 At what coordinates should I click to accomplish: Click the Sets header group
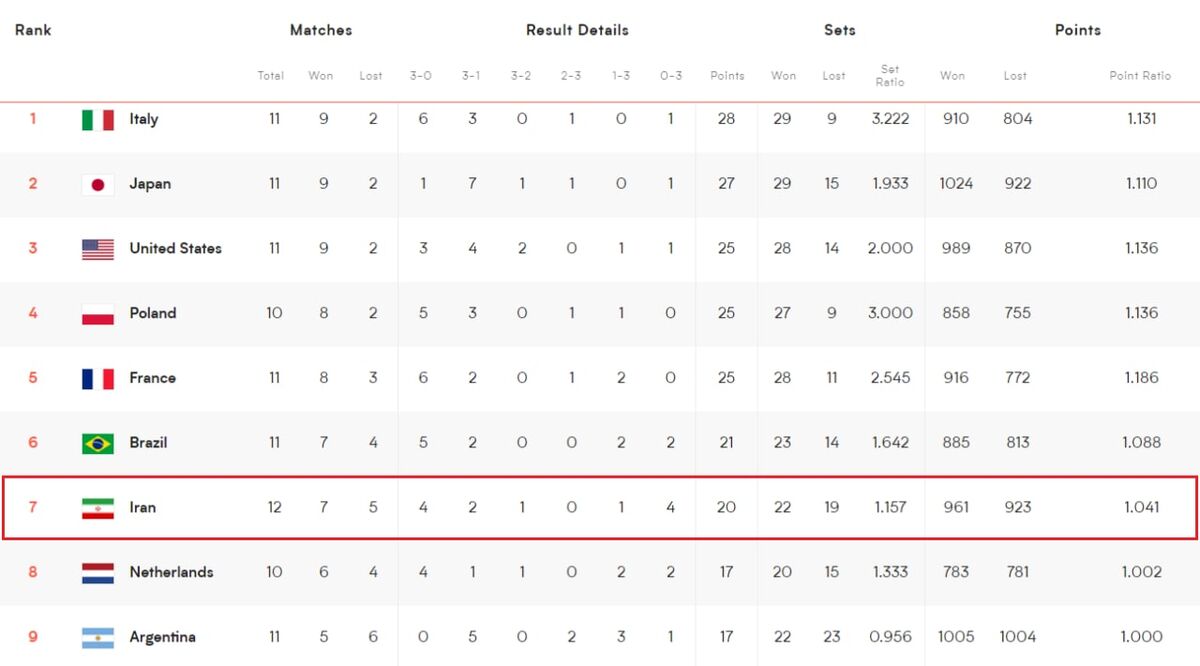pyautogui.click(x=839, y=30)
